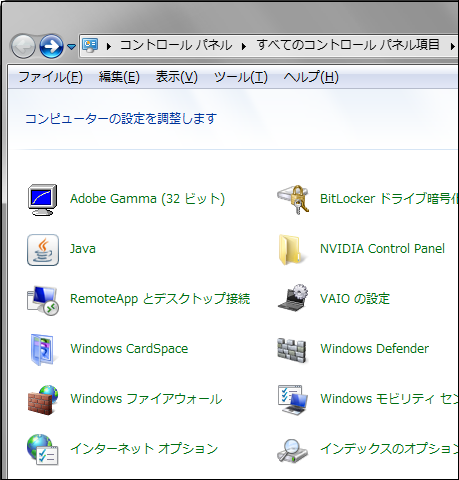Open the BitLocker padlock drive icon
The image size is (459, 480).
293,200
